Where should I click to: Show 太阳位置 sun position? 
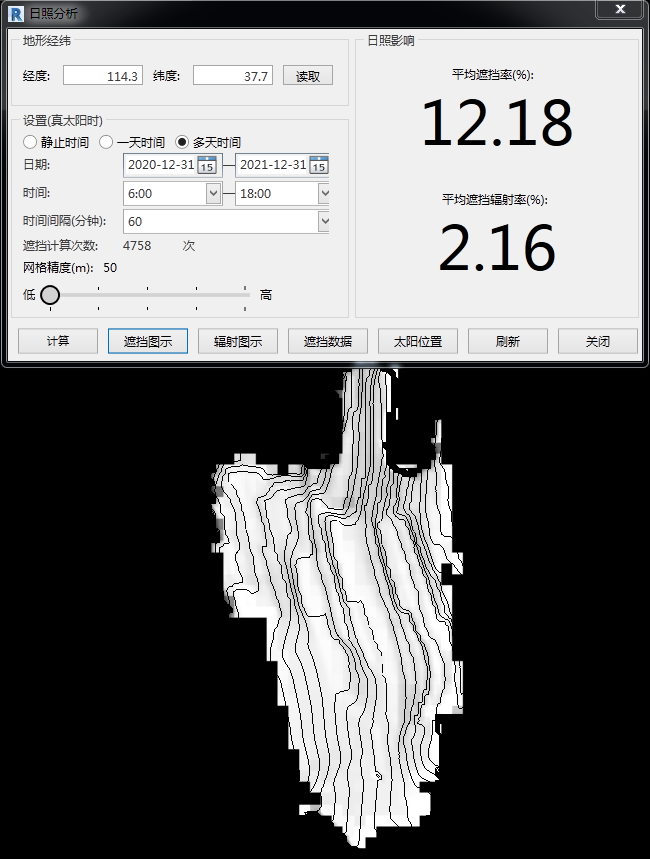point(418,341)
